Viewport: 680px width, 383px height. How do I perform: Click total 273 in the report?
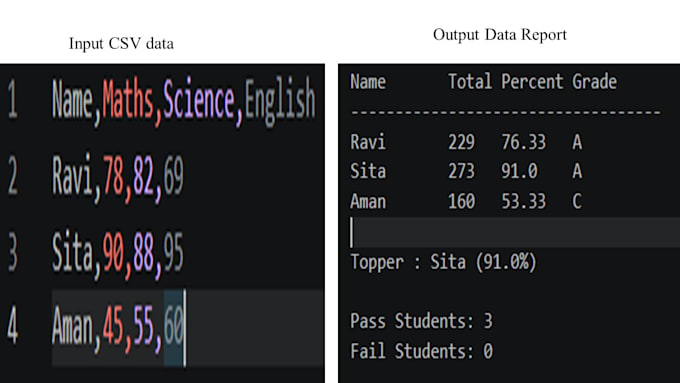(461, 171)
